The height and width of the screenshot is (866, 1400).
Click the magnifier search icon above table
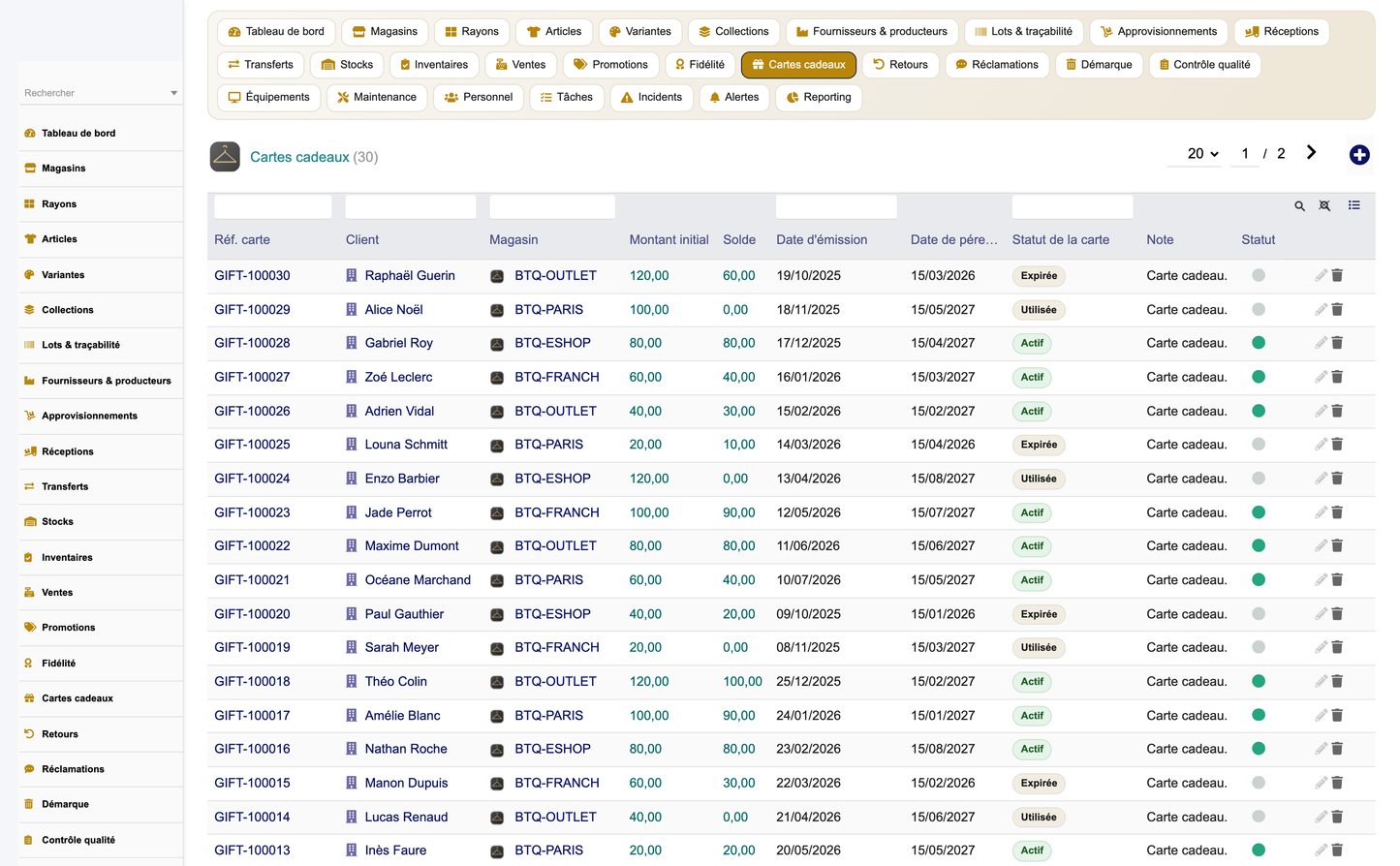pos(1299,205)
